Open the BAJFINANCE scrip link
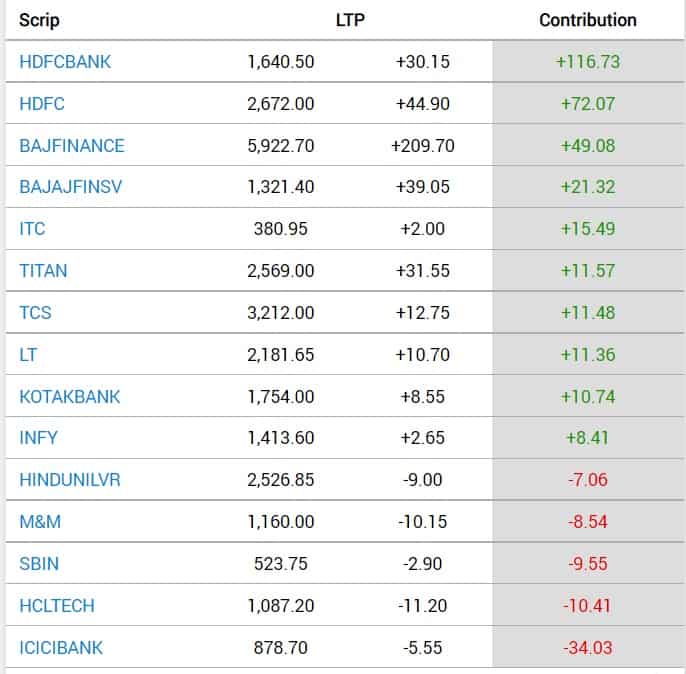 pos(72,146)
